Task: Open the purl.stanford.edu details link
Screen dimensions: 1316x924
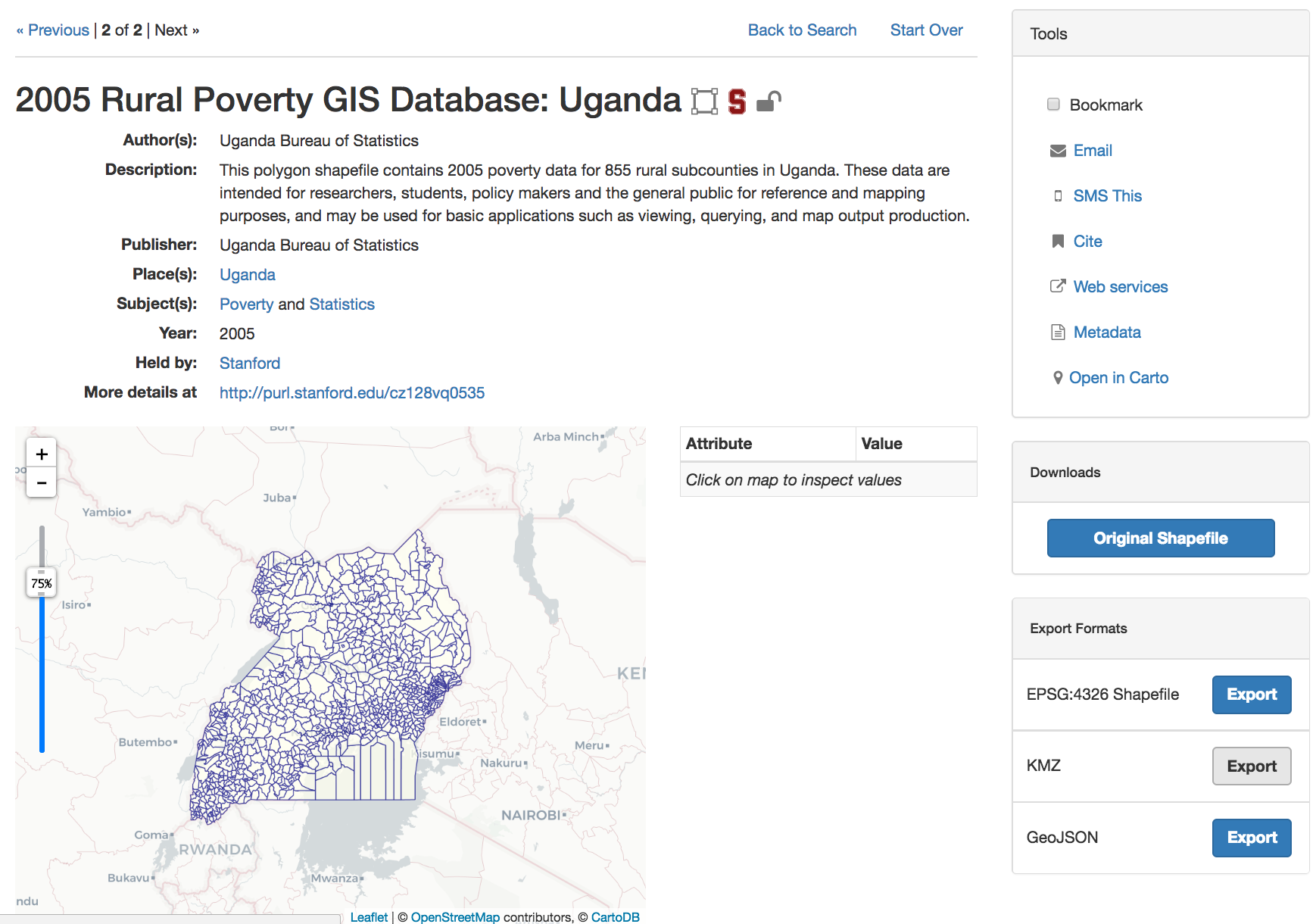Action: coord(352,393)
